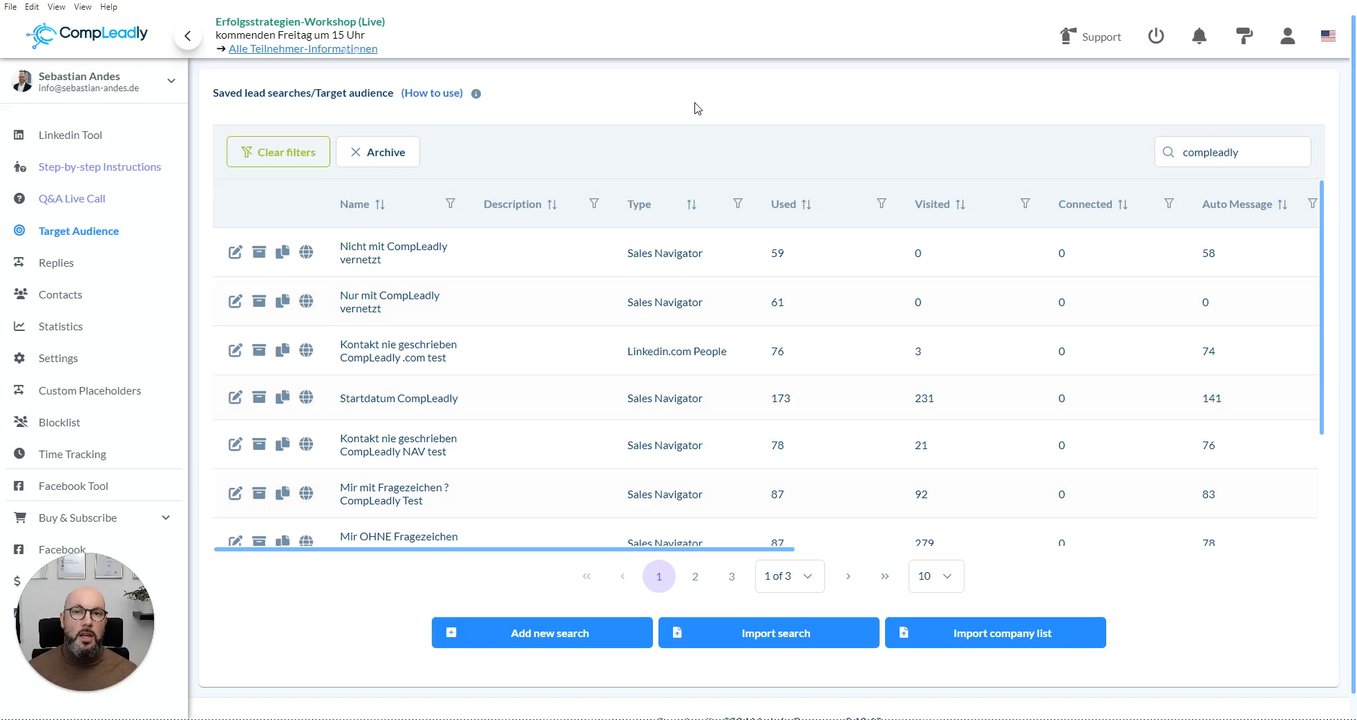The image size is (1357, 720).
Task: Open the Help menu
Action: tap(109, 7)
